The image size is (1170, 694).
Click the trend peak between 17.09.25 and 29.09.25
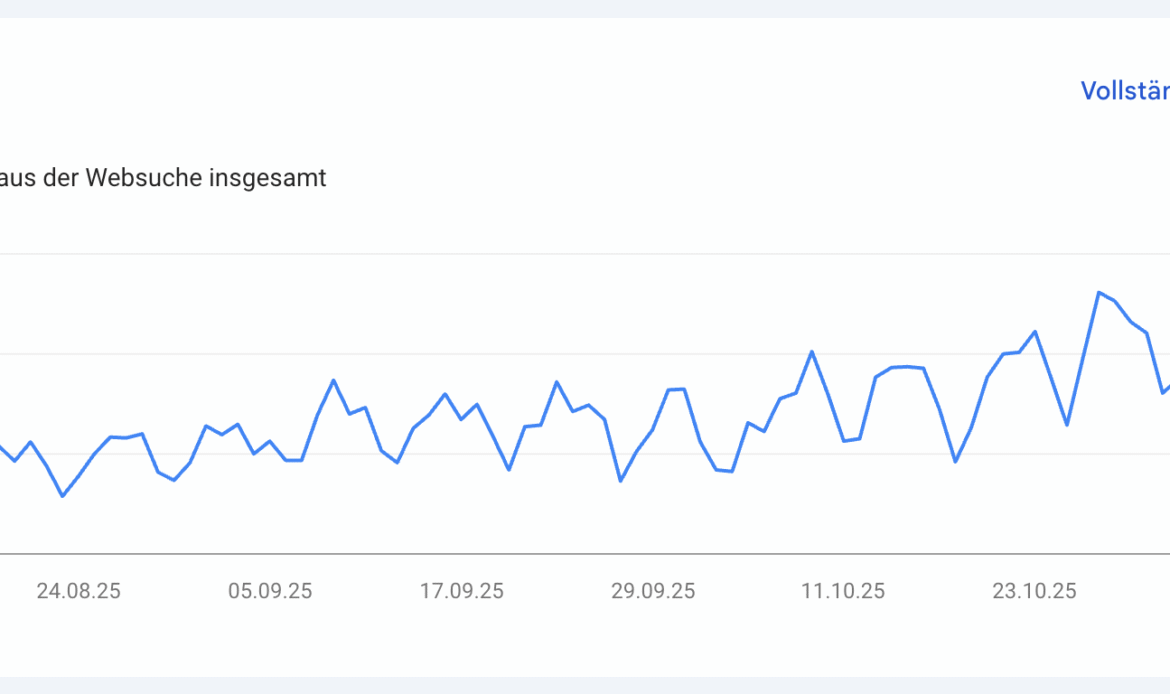pyautogui.click(x=557, y=381)
